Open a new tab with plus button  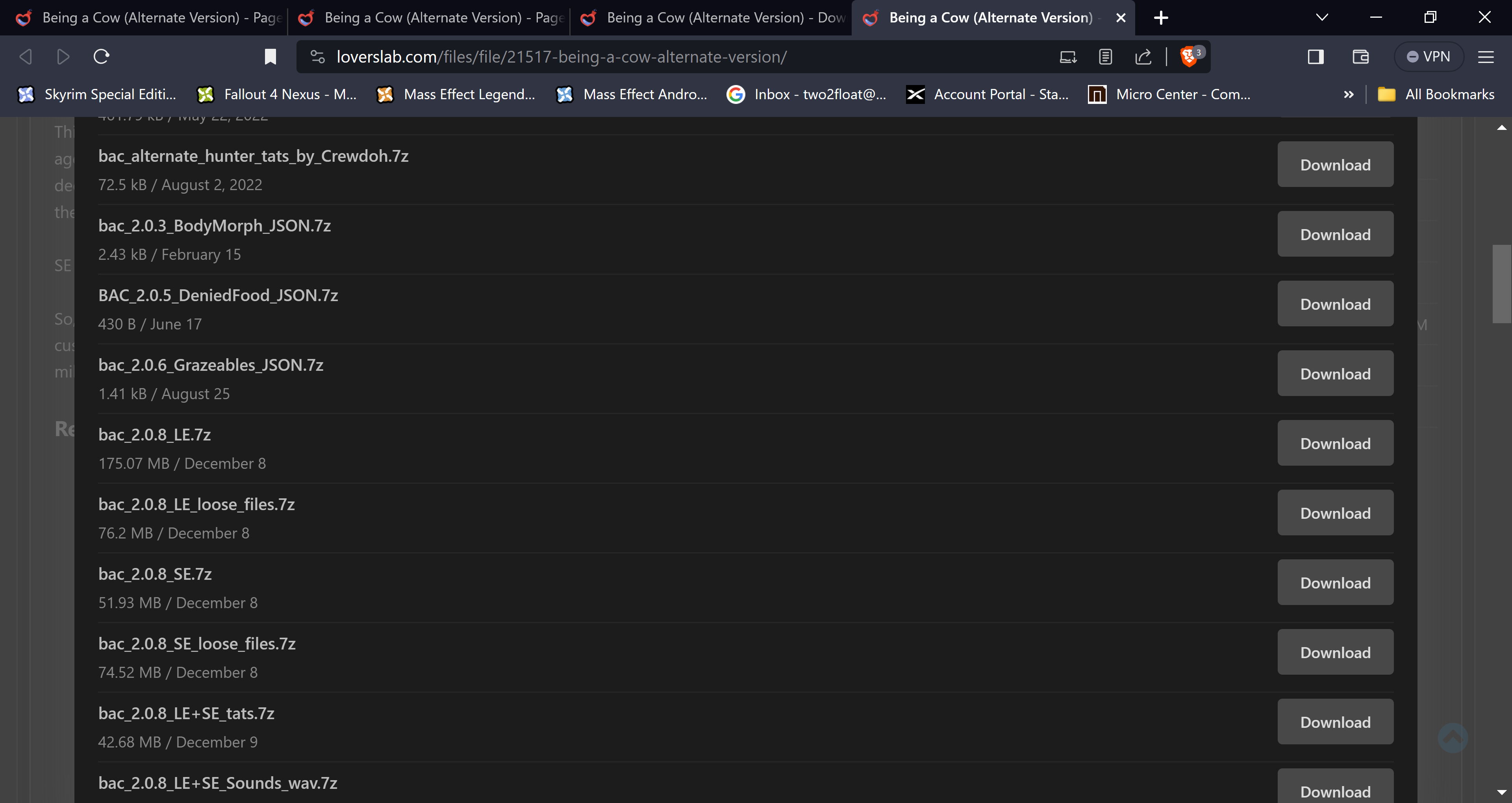tap(1160, 18)
